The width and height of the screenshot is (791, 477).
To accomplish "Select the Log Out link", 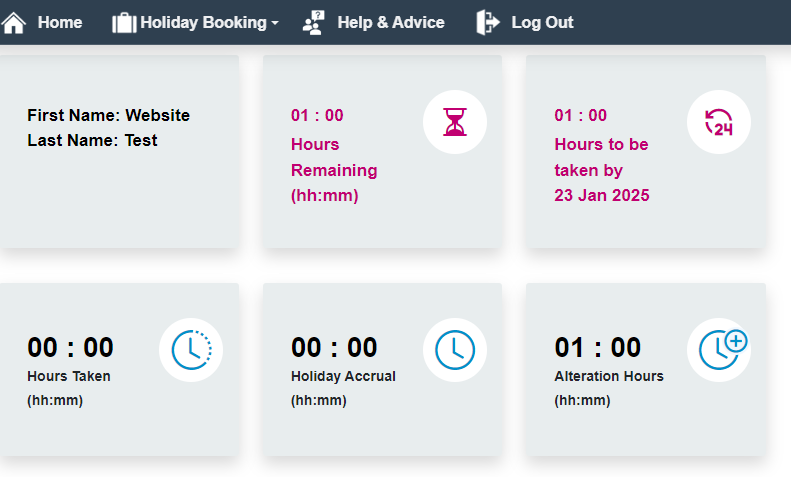I will [x=525, y=23].
